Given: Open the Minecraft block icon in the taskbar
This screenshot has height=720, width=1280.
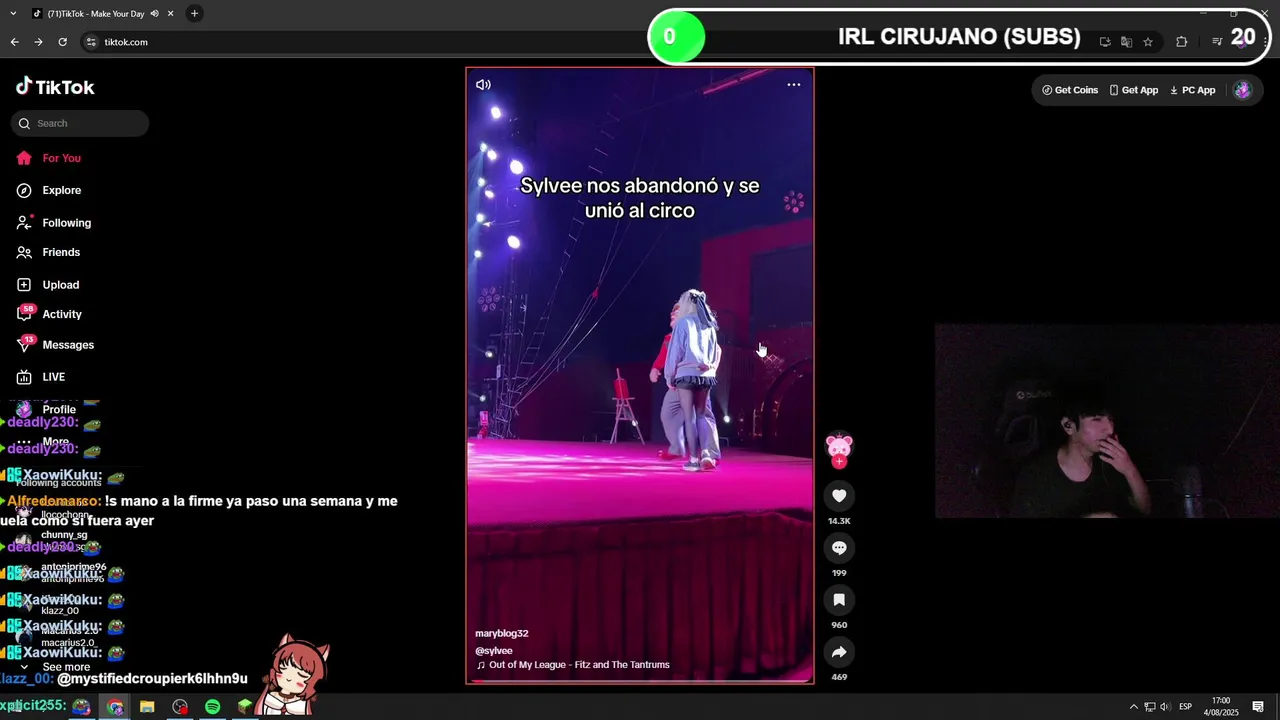Looking at the screenshot, I should point(245,707).
